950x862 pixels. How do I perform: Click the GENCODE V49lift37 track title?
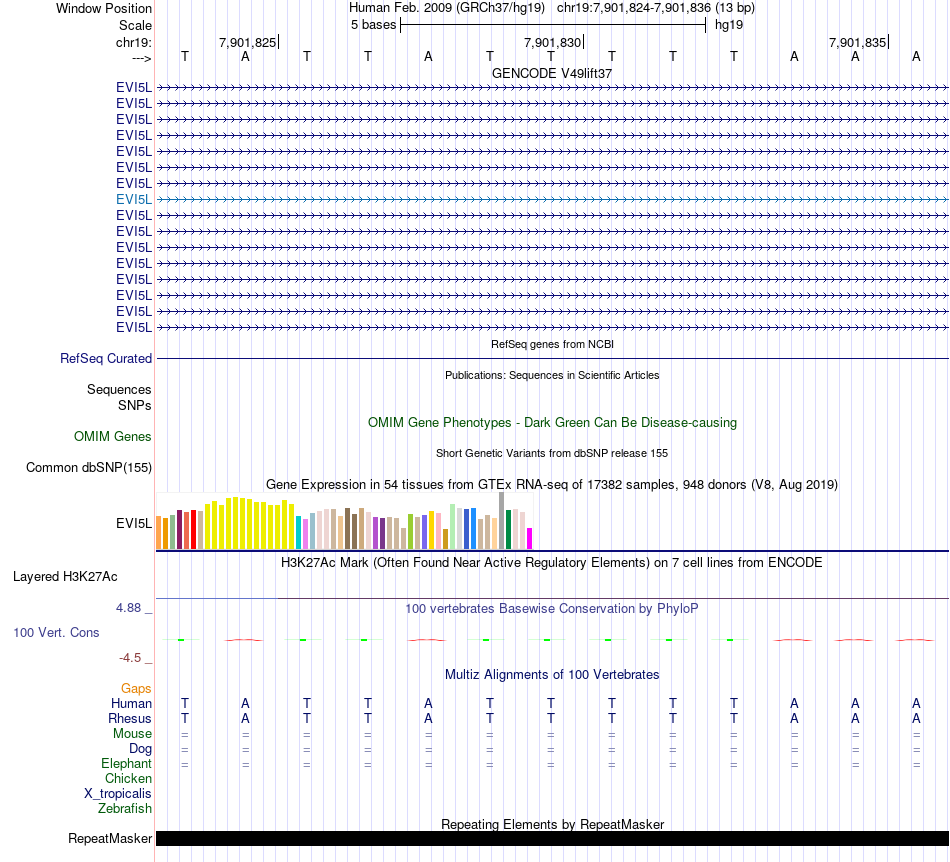tap(552, 73)
